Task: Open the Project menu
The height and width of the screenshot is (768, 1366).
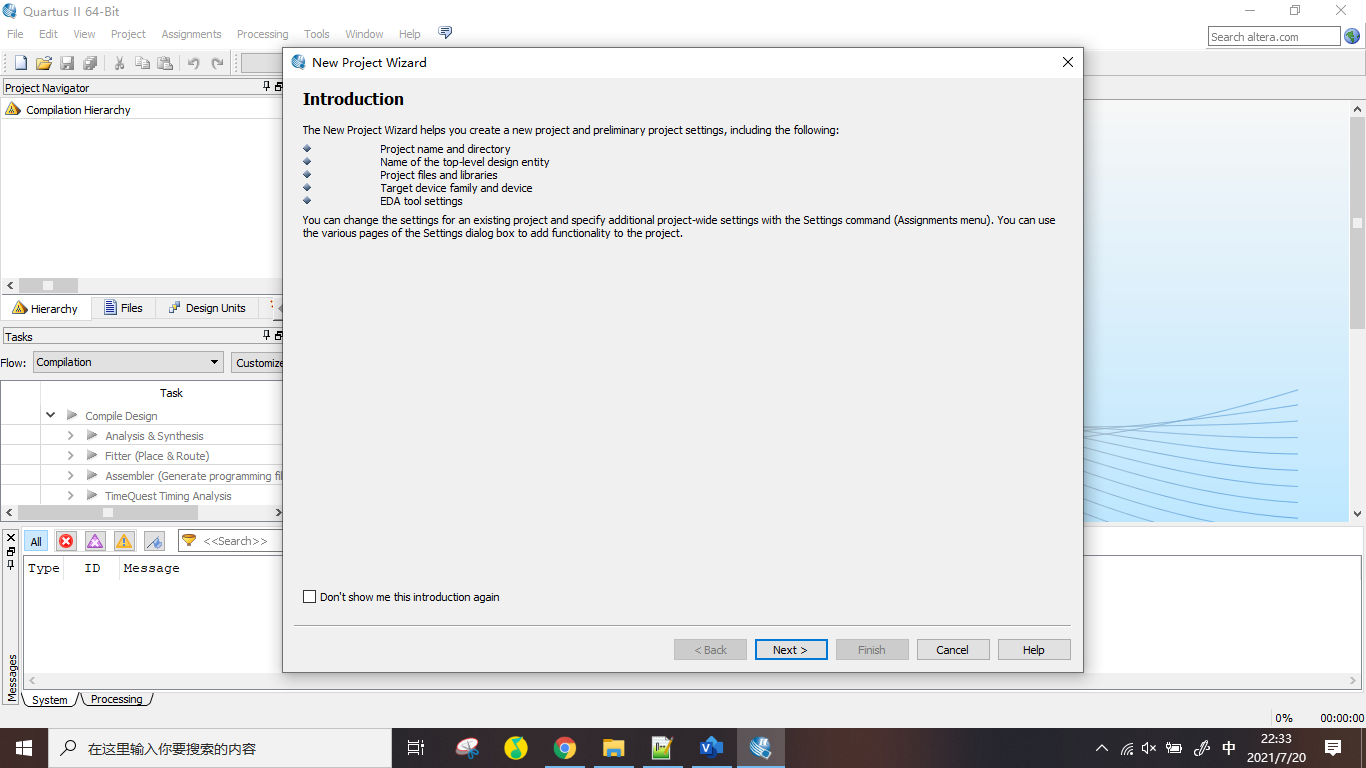Action: click(x=128, y=34)
